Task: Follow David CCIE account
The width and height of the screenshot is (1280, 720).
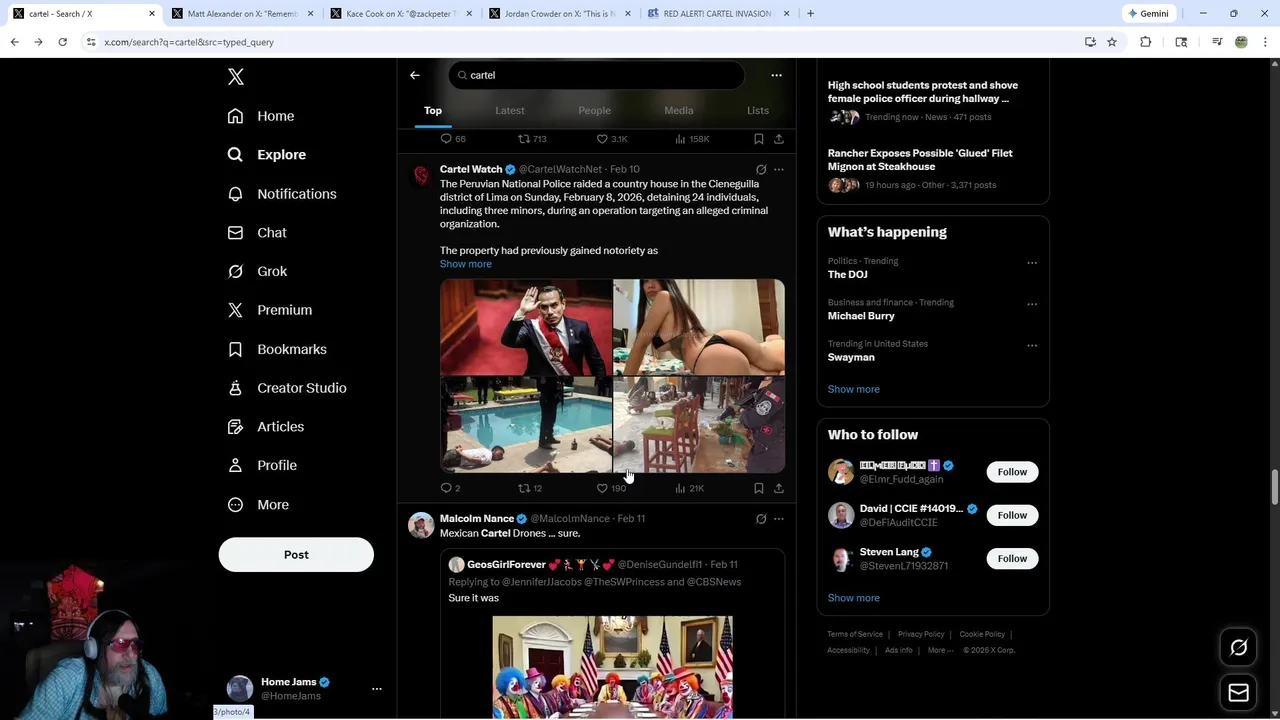Action: click(1012, 515)
